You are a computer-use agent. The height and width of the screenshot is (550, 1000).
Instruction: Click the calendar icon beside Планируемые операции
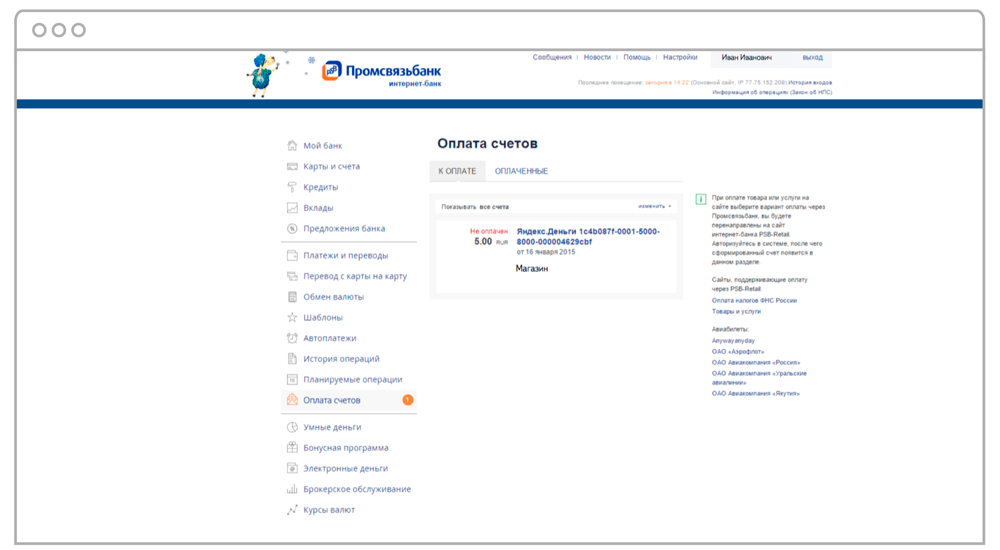[x=292, y=380]
